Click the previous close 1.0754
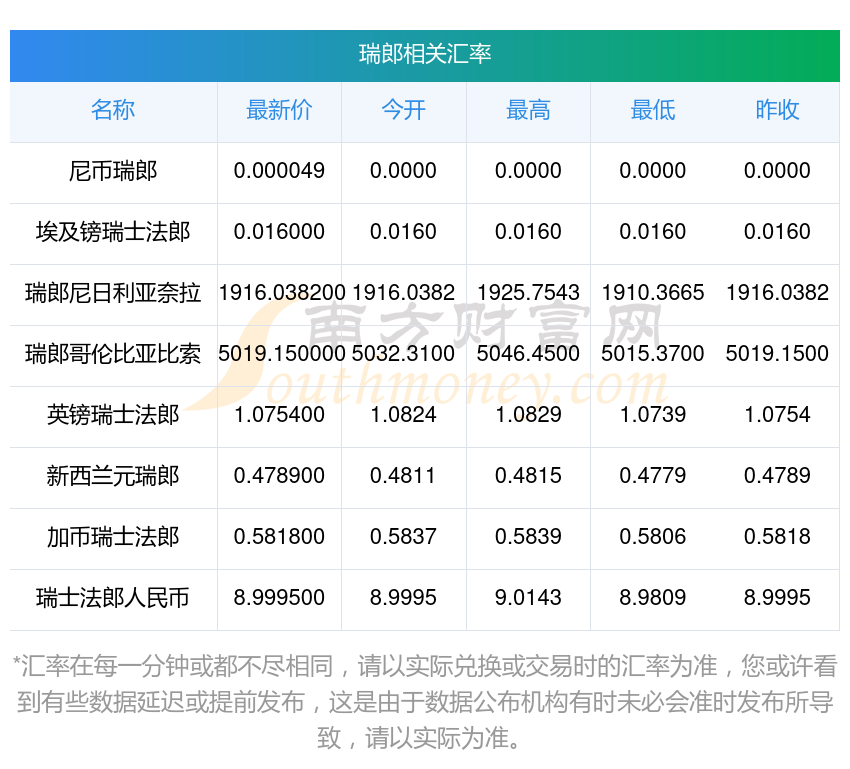Image resolution: width=850 pixels, height=769 pixels. point(777,415)
